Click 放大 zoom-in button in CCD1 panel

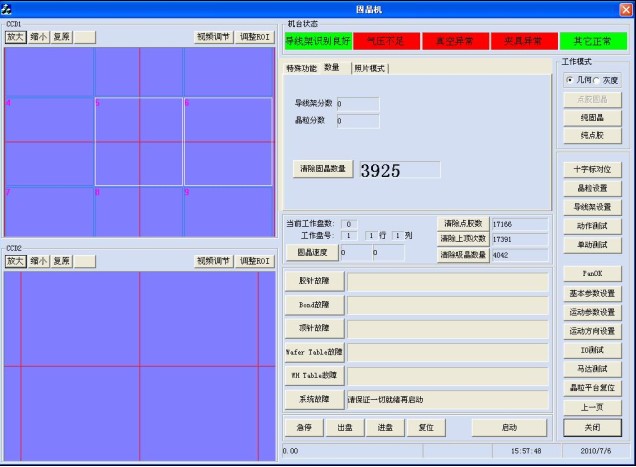[16, 36]
